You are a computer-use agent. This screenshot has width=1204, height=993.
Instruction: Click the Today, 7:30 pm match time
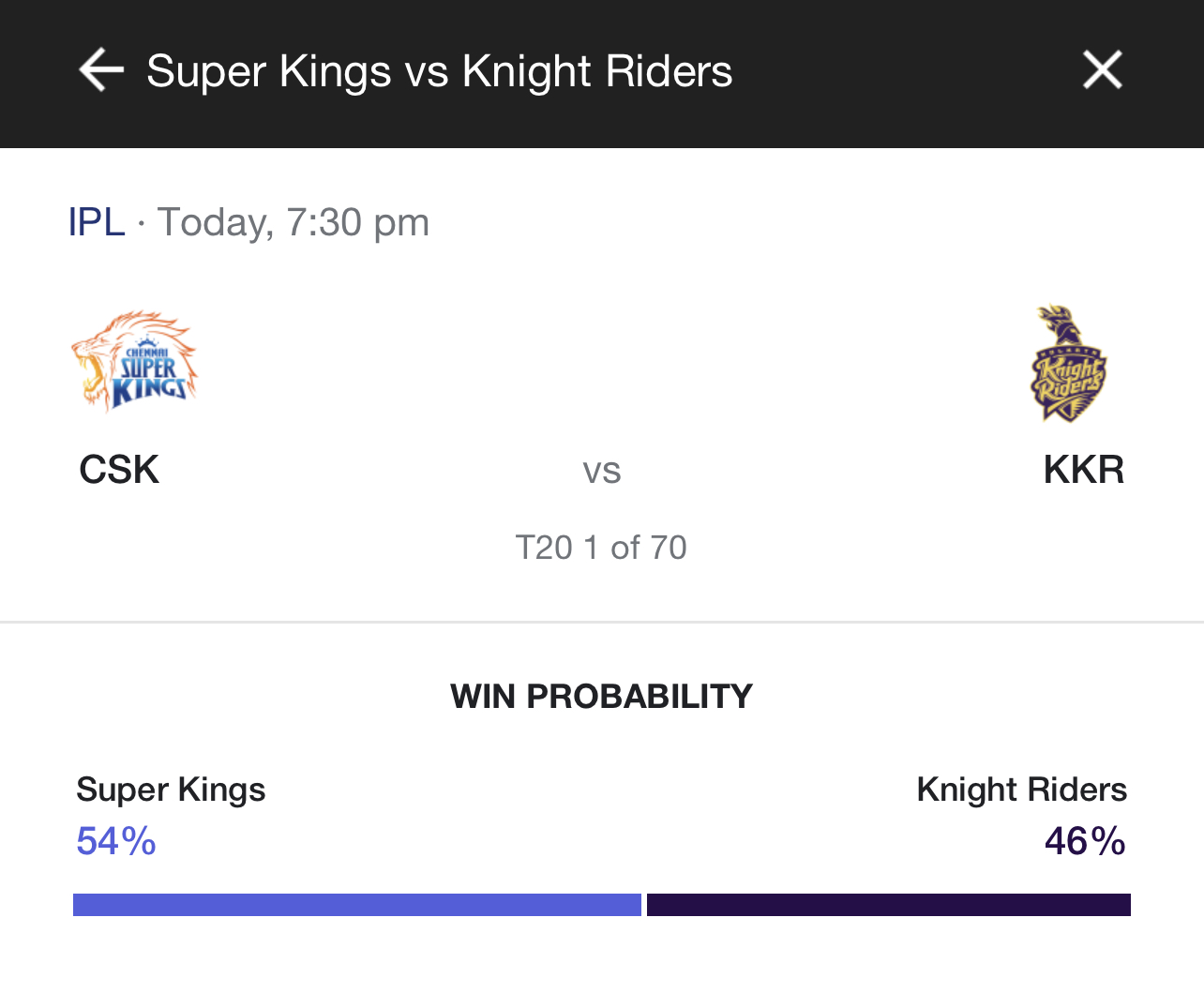click(x=293, y=222)
